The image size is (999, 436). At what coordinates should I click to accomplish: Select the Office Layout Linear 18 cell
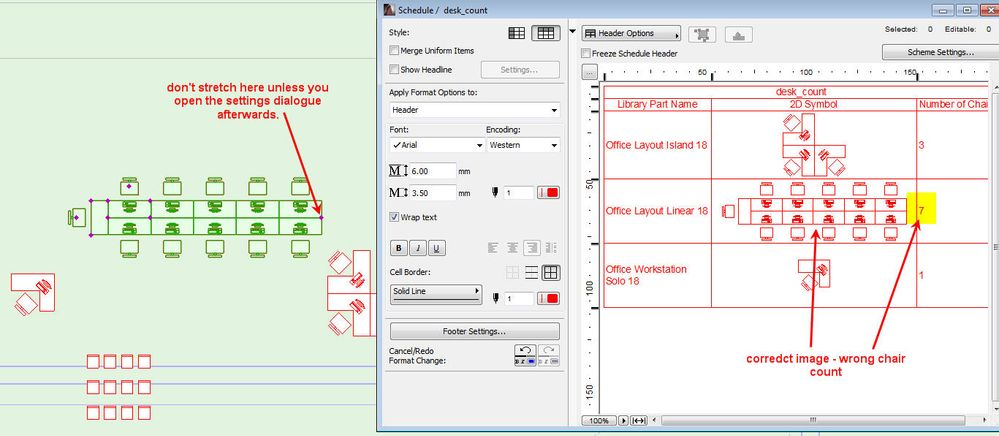point(658,211)
